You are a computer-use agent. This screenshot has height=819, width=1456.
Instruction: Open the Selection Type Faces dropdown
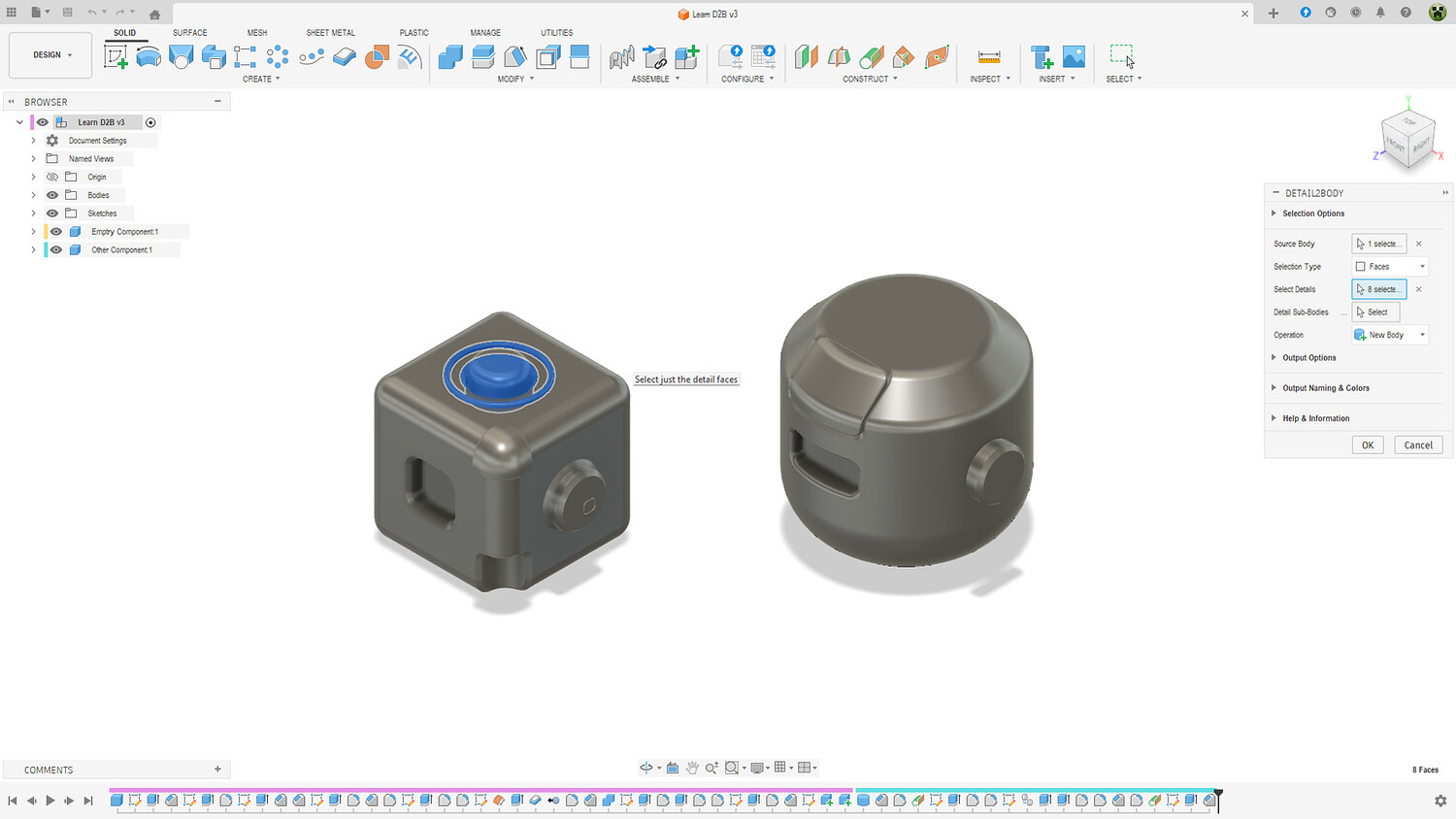click(1391, 267)
